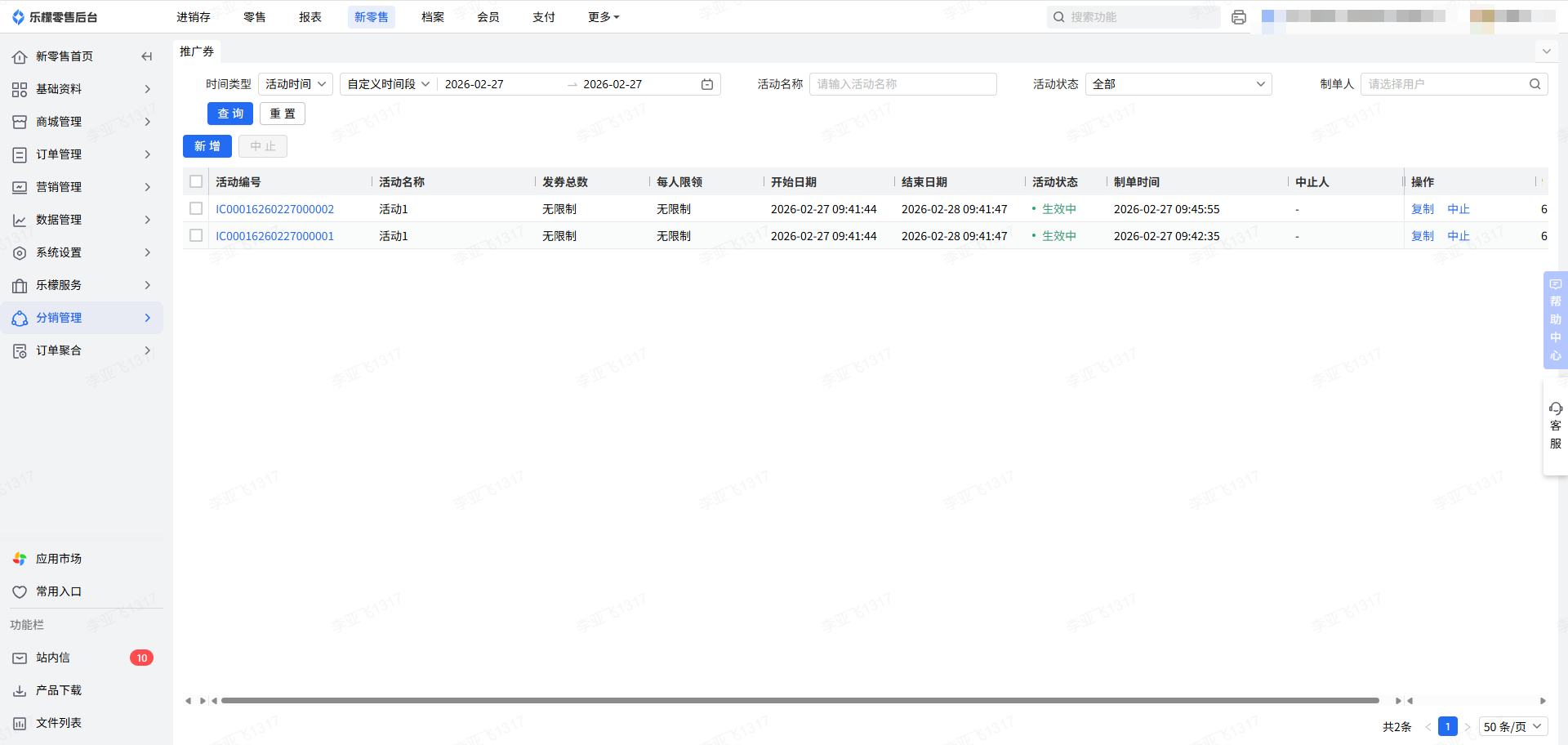The height and width of the screenshot is (745, 1568).
Task: Open the 报表 top menu
Action: tap(310, 17)
